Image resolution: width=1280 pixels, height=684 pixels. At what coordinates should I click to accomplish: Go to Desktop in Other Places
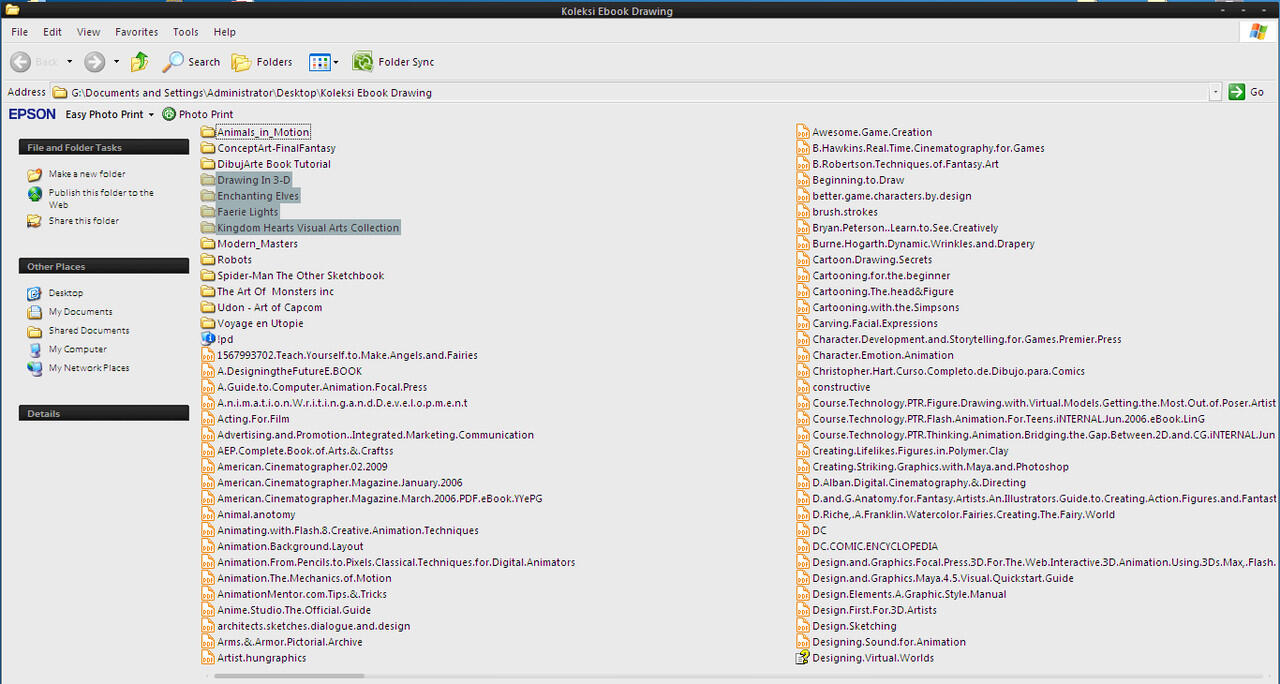pyautogui.click(x=66, y=293)
